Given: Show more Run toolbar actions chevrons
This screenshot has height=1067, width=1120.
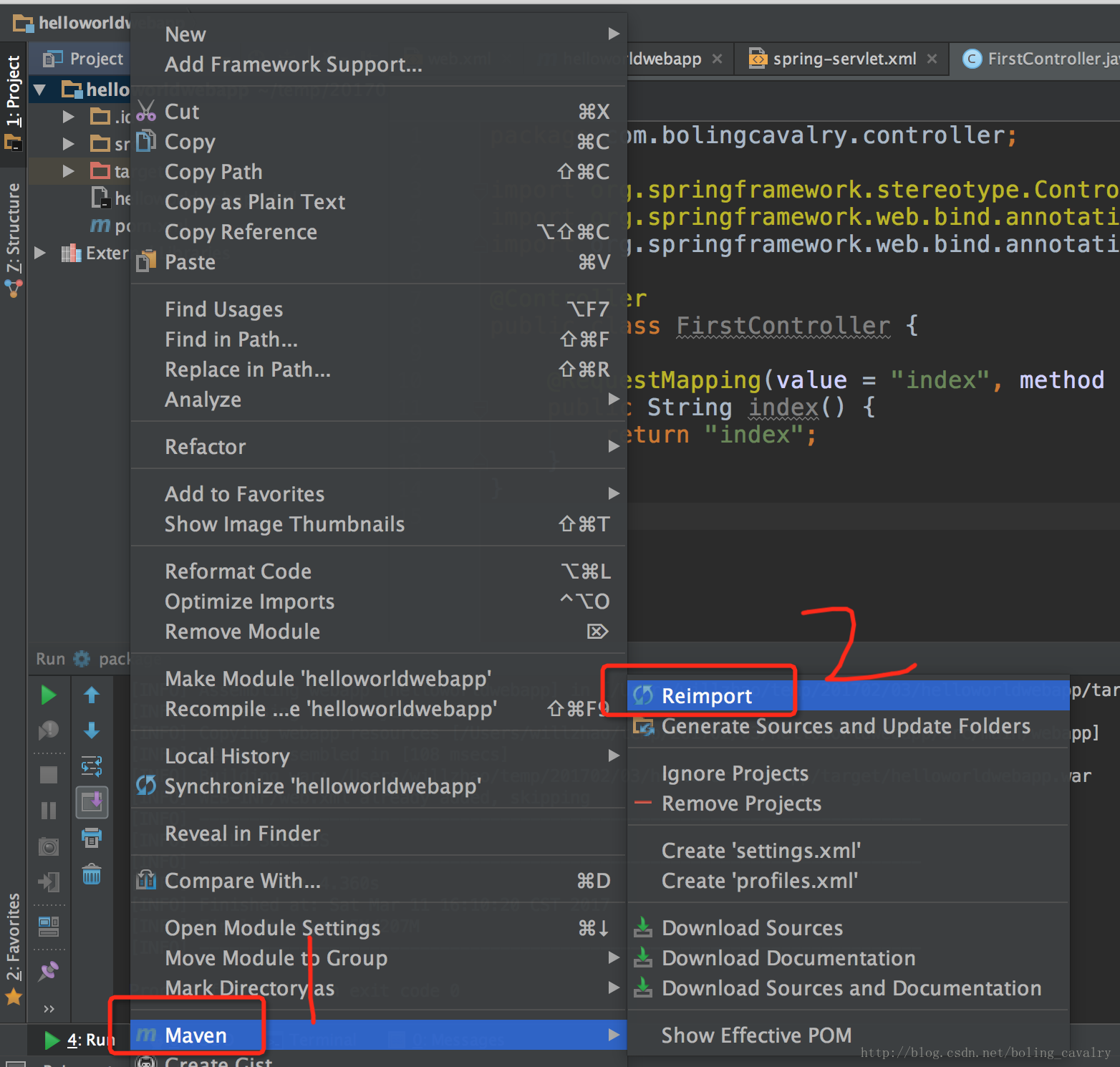Looking at the screenshot, I should click(x=49, y=1009).
